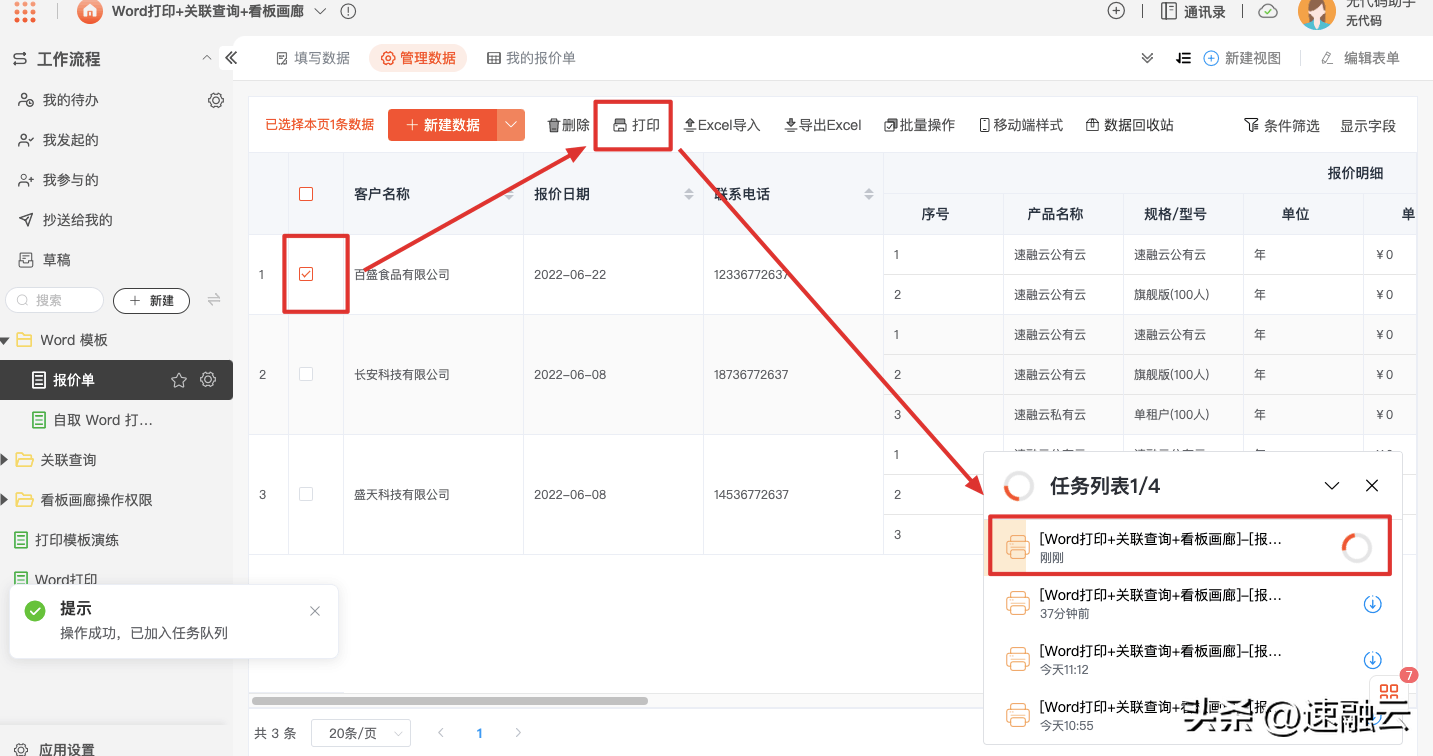Switch to 填写数据 tab
The image size is (1433, 756).
click(x=313, y=58)
